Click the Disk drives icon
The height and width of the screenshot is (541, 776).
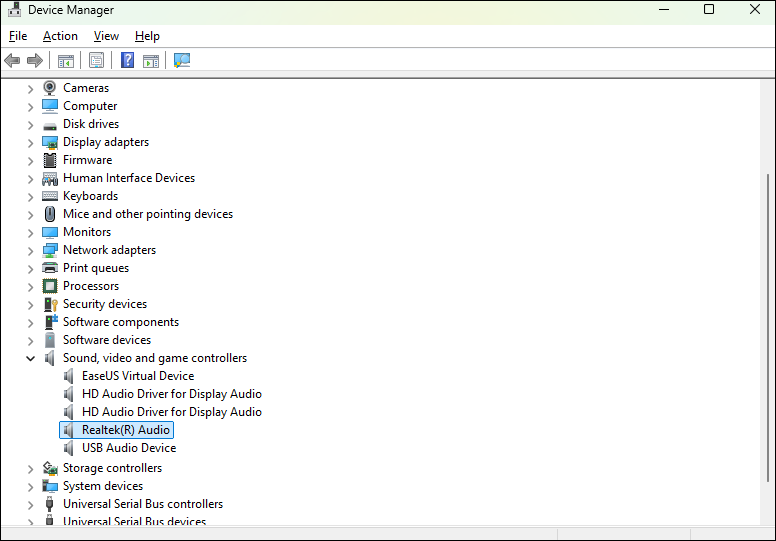click(49, 126)
